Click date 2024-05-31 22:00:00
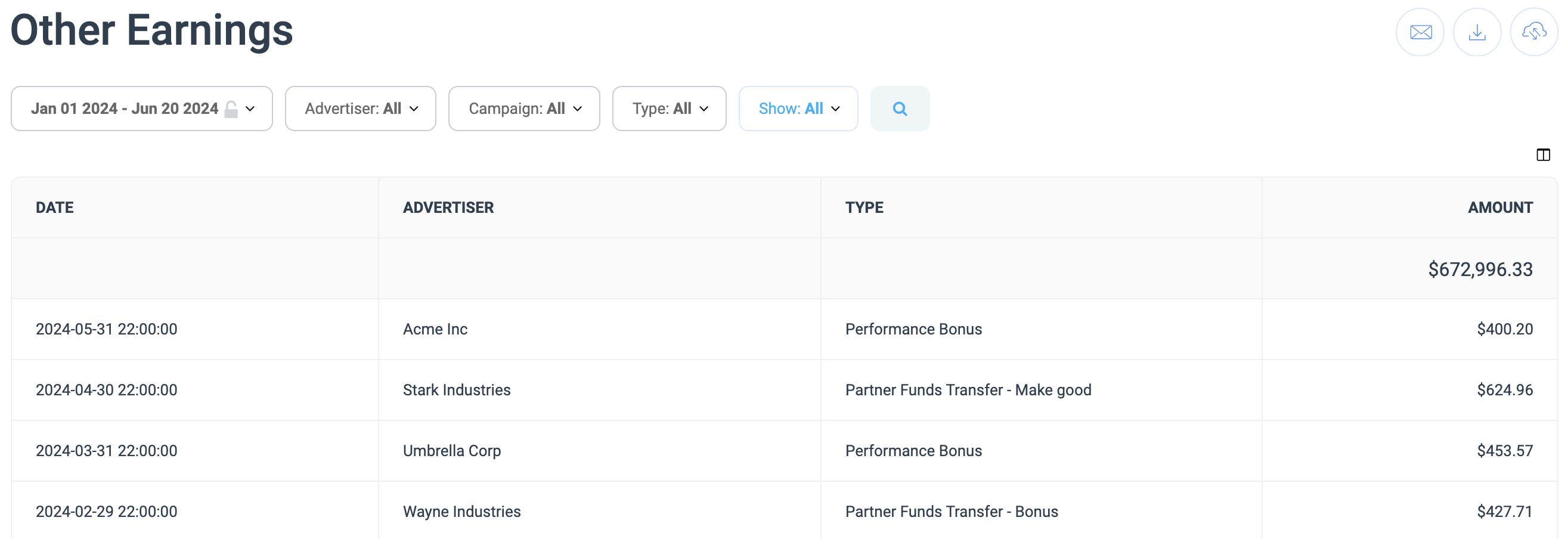The height and width of the screenshot is (539, 1568). point(107,329)
